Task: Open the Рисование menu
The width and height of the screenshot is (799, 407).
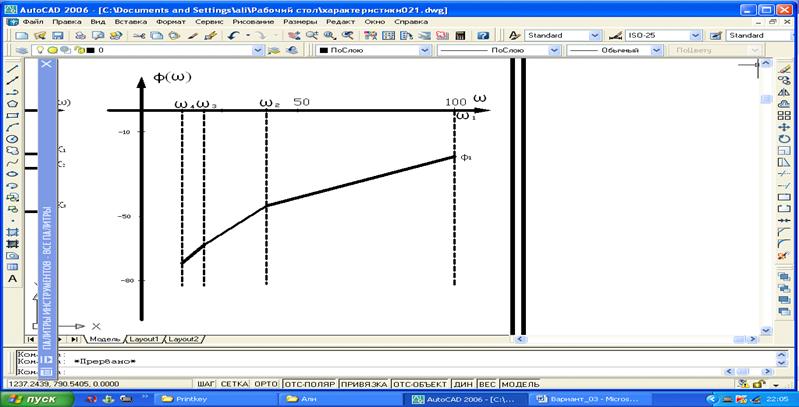Action: click(251, 22)
